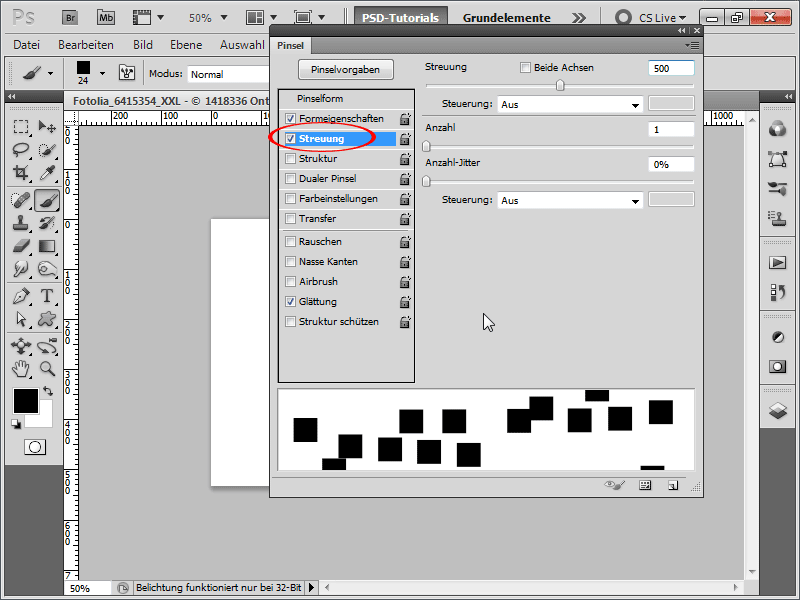
Task: Enable the Dualer Pinsel checkbox
Action: point(290,179)
